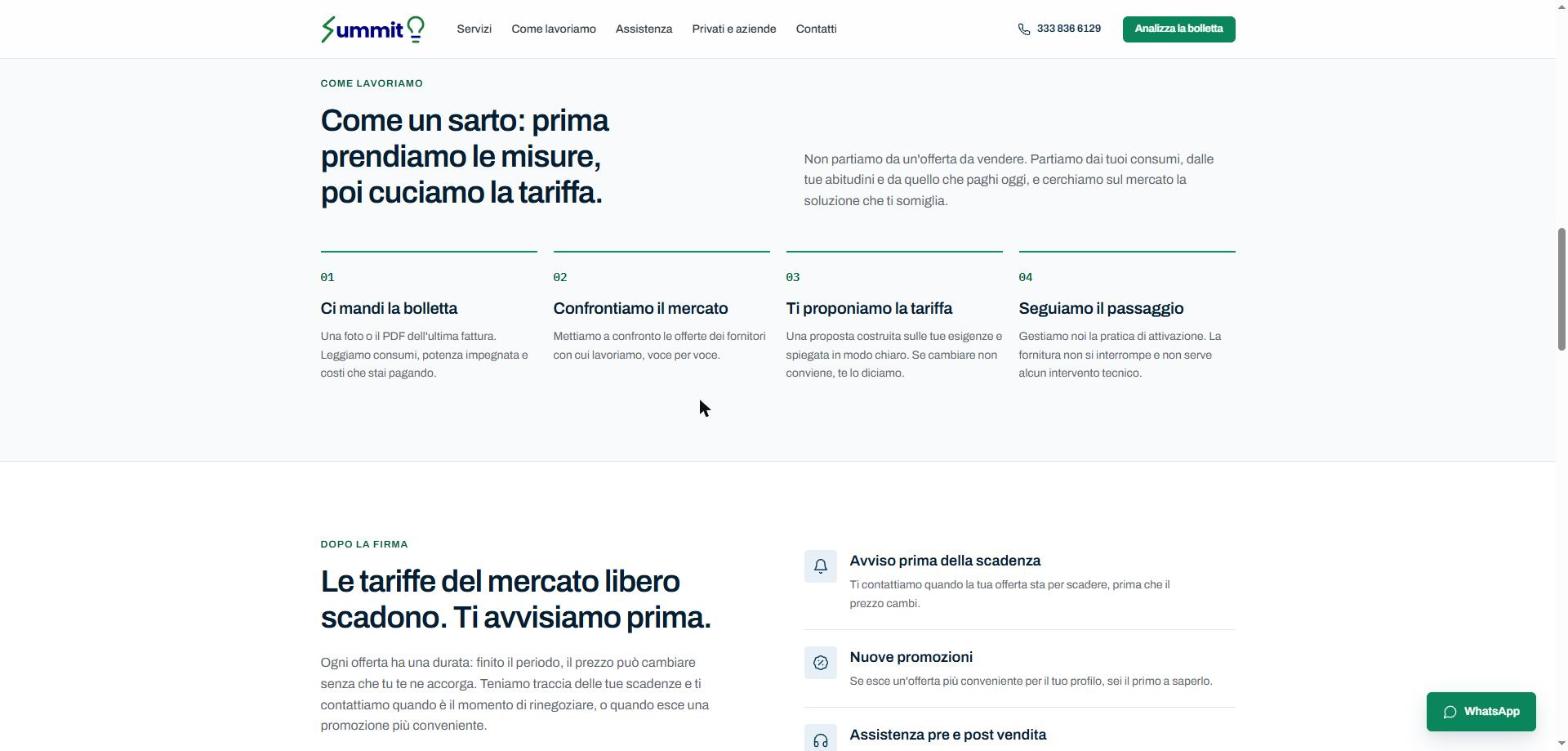Click the headset icon beside Assistenza pre e post vendita
Viewport: 1568px width, 751px height.
tap(820, 739)
